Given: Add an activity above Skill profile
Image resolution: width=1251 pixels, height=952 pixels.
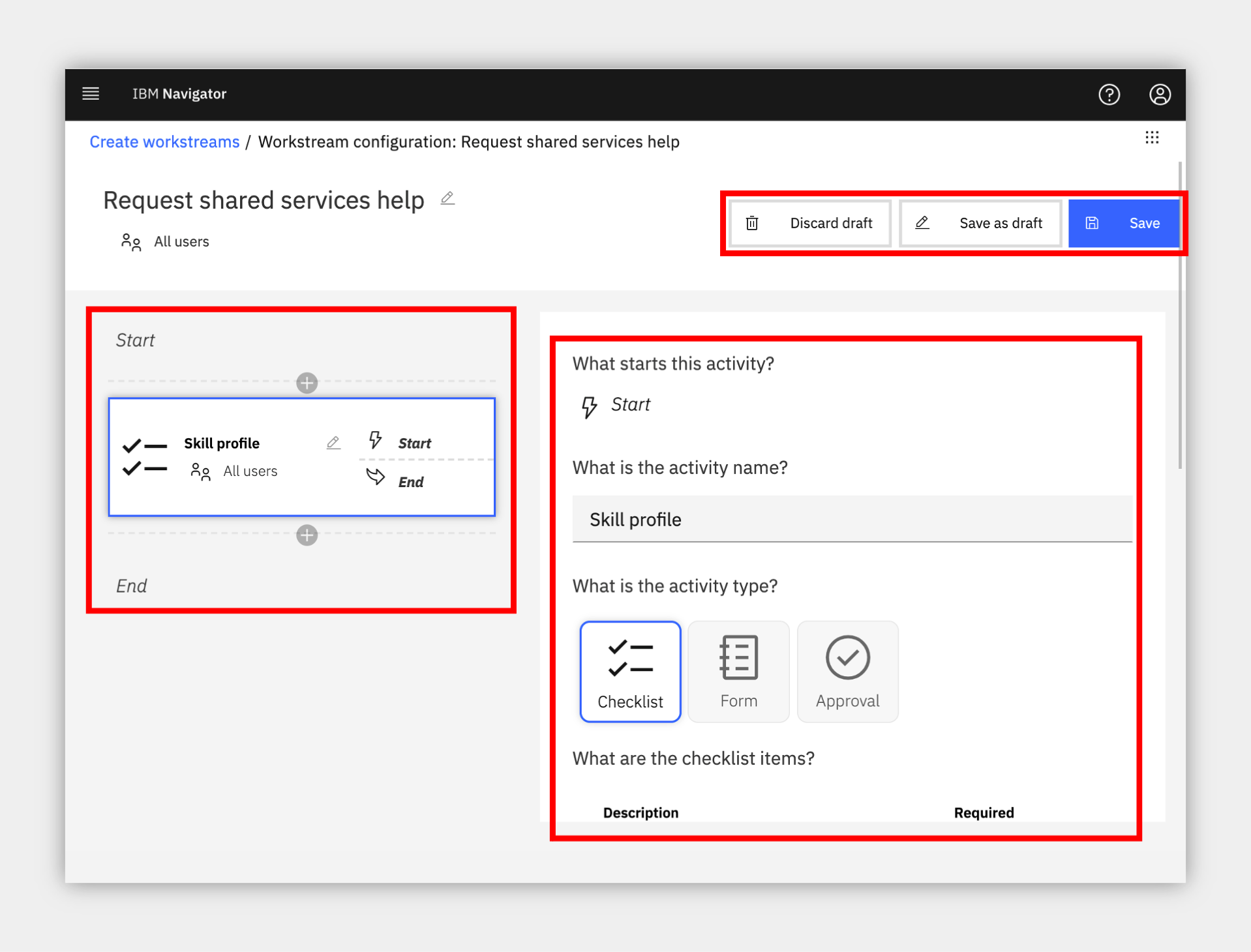Looking at the screenshot, I should pos(307,383).
